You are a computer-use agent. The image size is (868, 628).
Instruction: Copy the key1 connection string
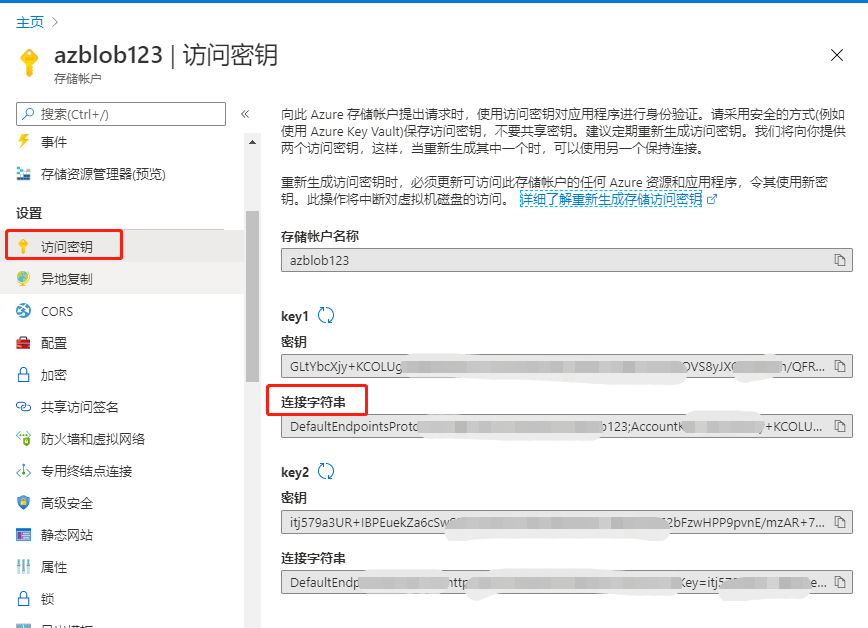(x=840, y=426)
